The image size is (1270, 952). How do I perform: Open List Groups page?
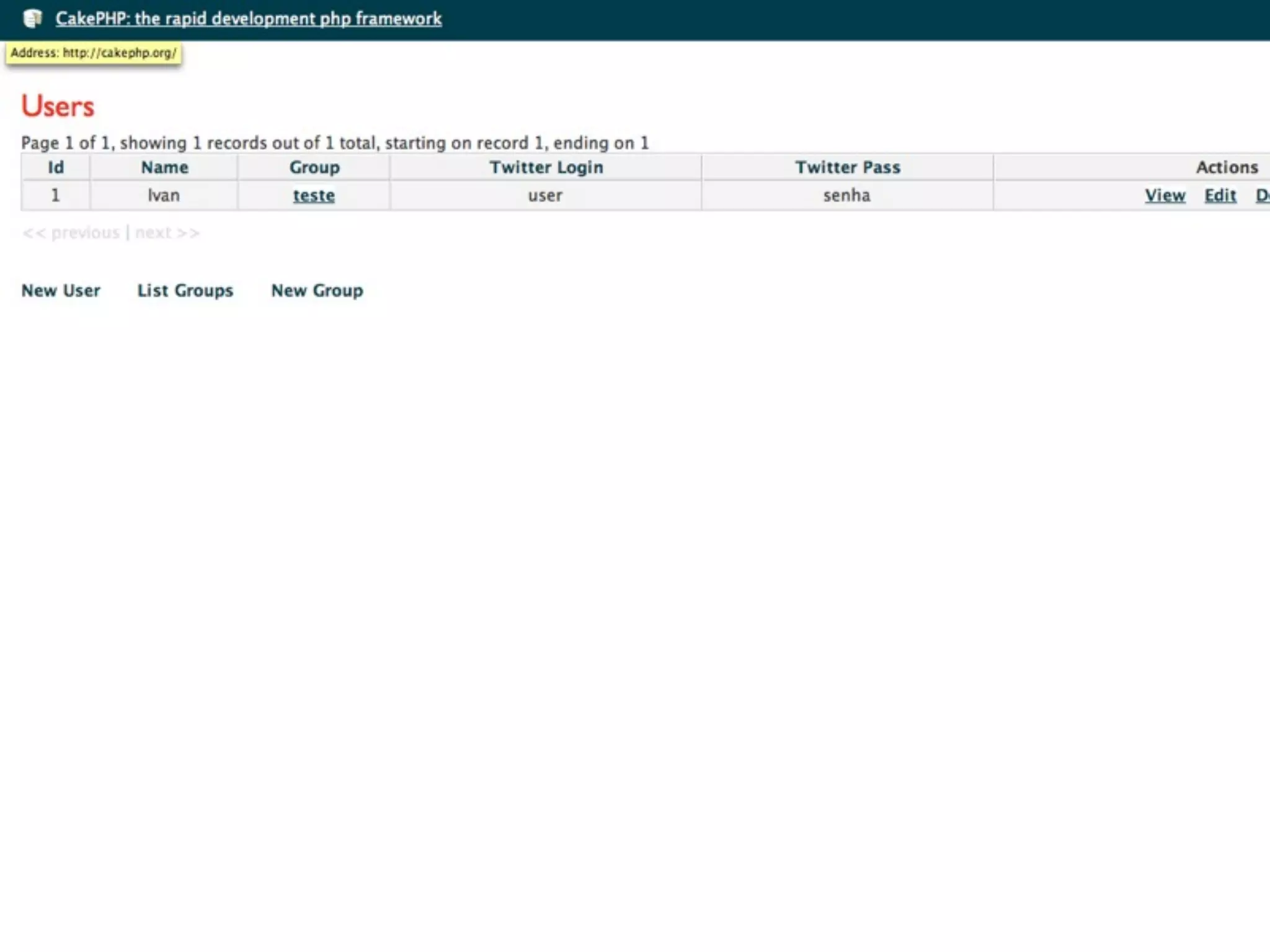pos(185,291)
